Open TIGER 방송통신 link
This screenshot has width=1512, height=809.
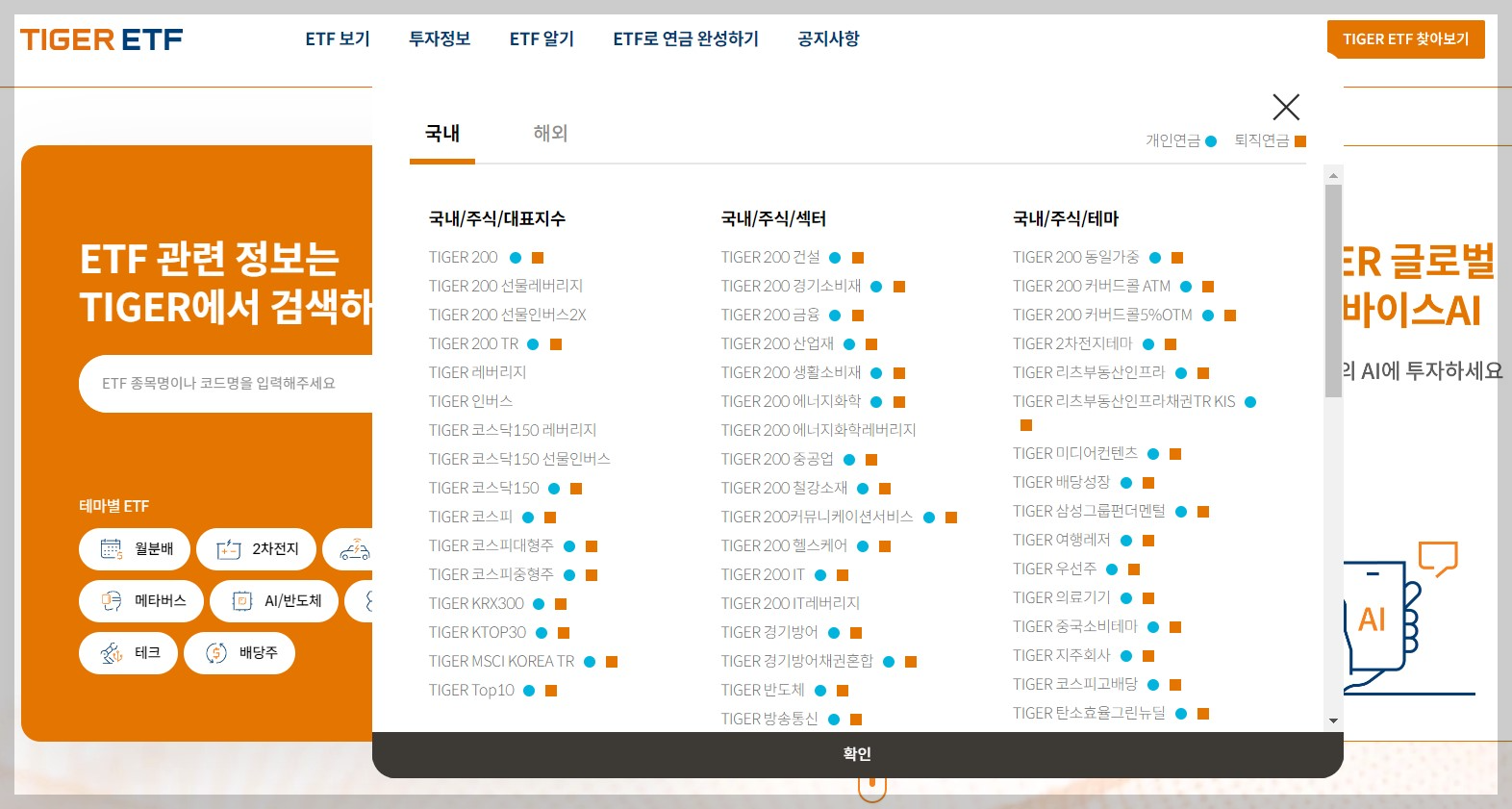[769, 720]
